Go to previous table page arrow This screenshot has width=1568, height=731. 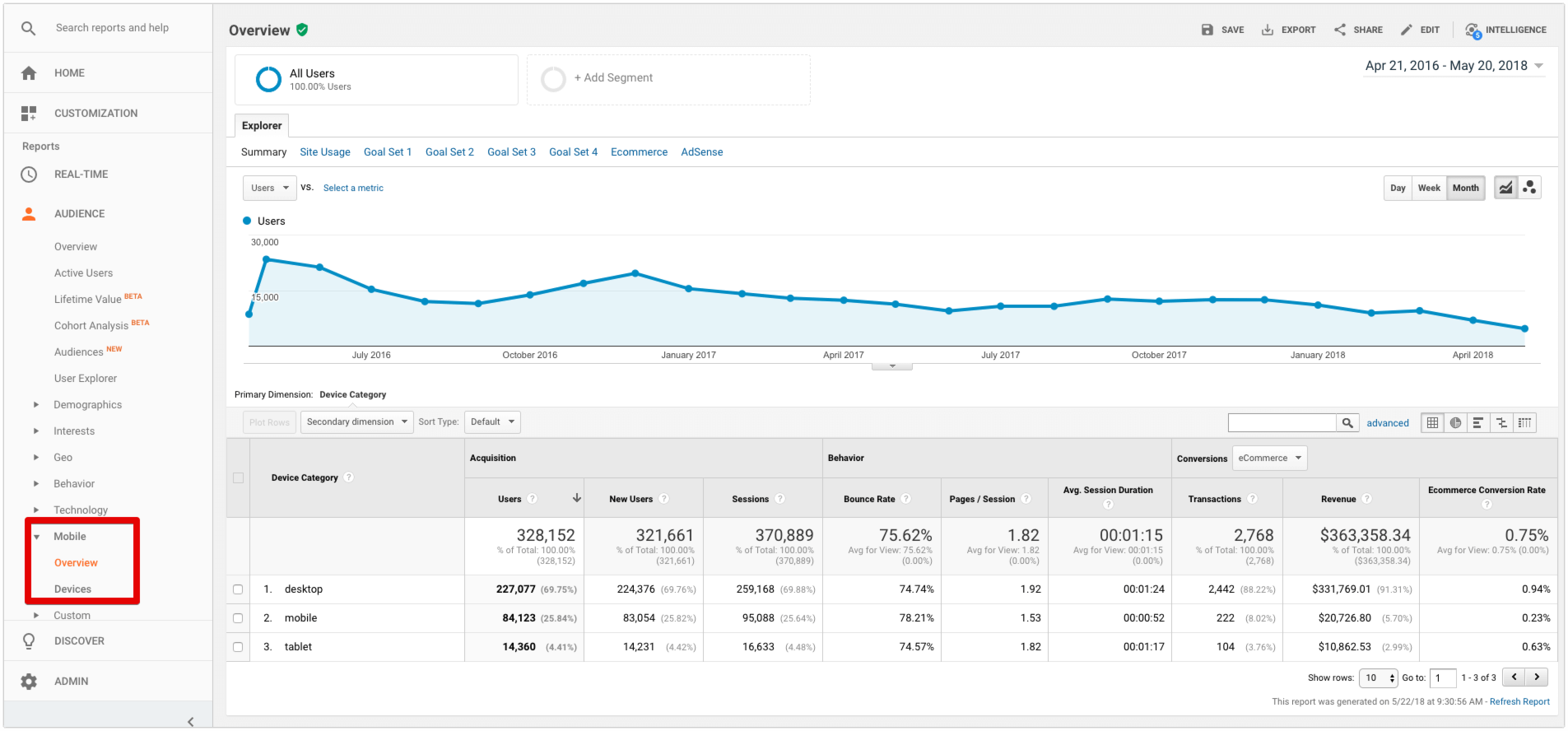(x=1514, y=677)
